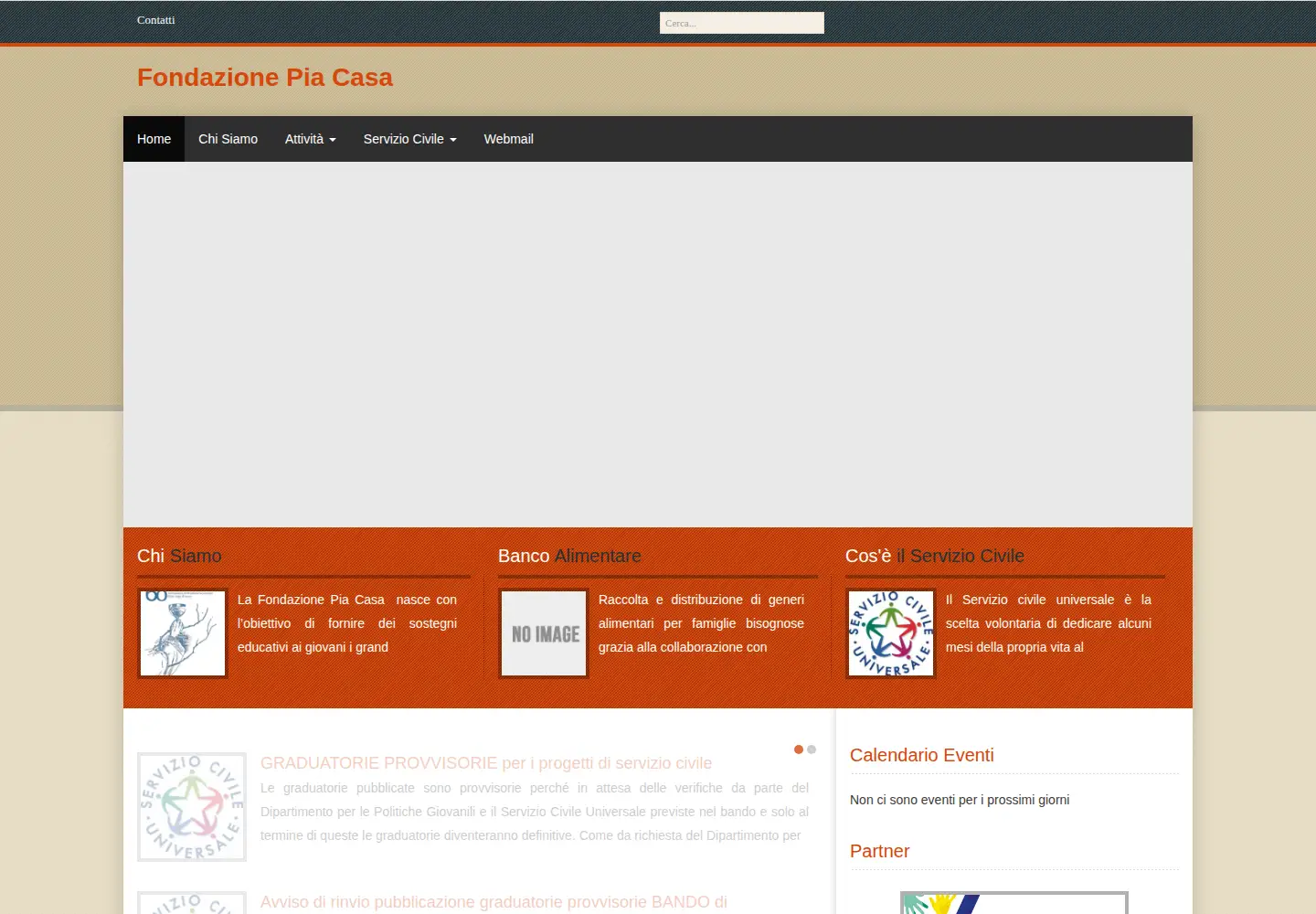Select the second slider pagination dot

[812, 749]
